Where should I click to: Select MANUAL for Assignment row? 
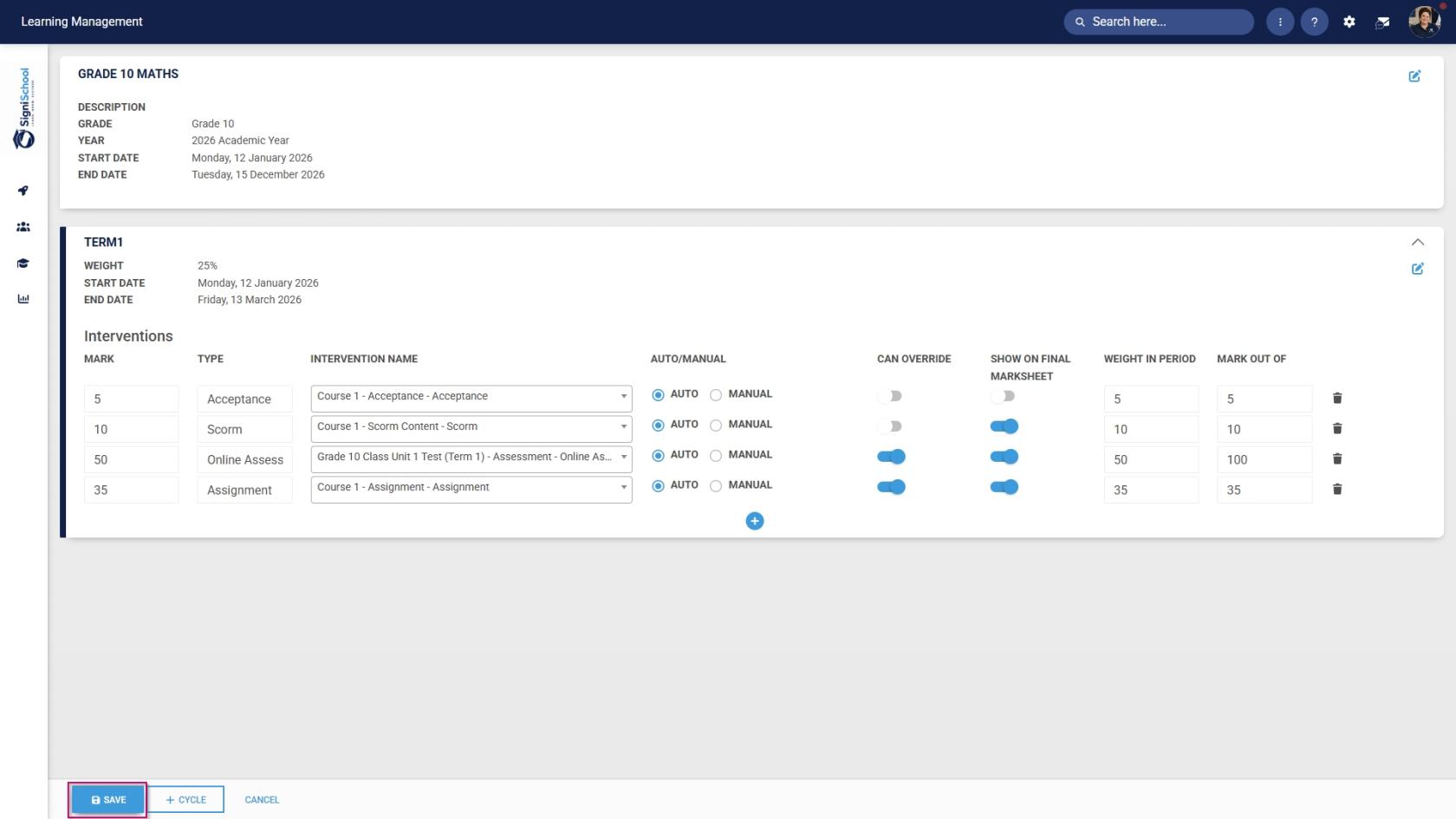pyautogui.click(x=716, y=486)
